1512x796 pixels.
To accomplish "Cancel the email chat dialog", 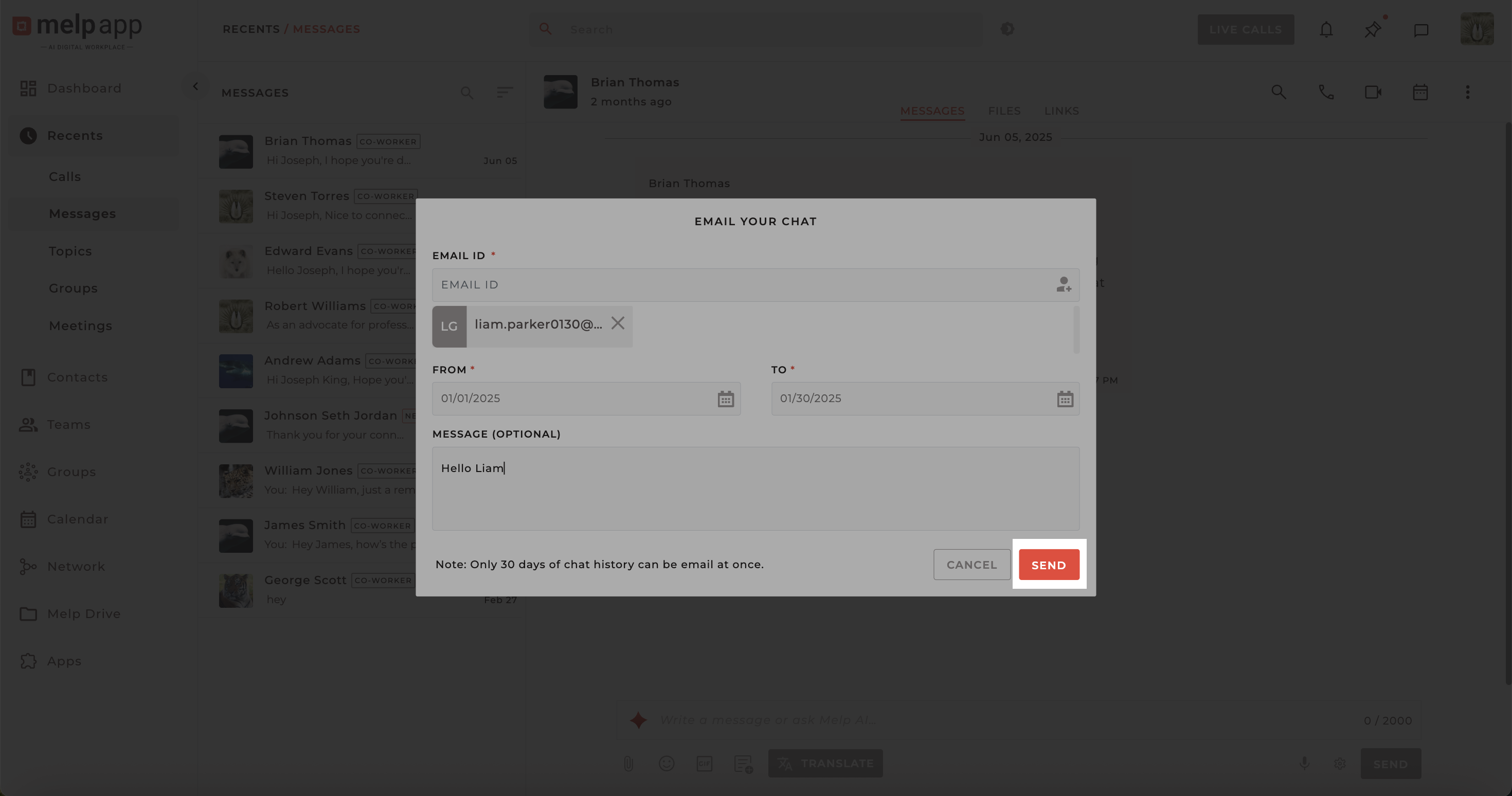I will [x=971, y=565].
